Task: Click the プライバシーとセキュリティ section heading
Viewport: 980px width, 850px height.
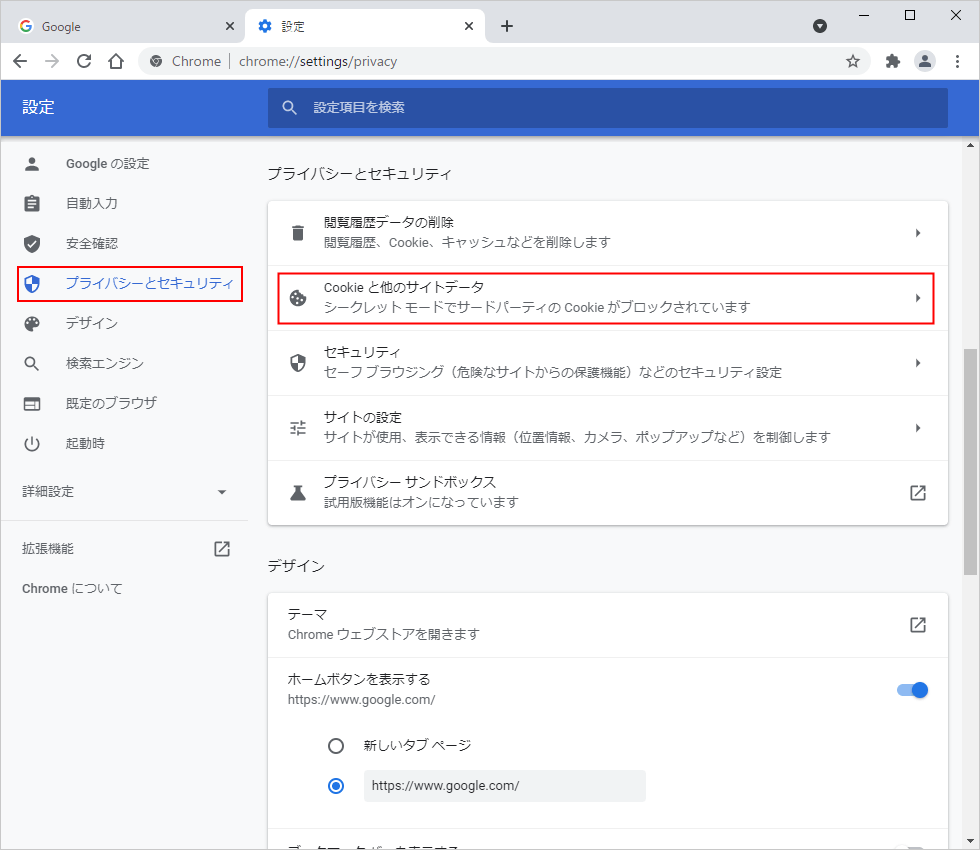Action: (x=359, y=174)
